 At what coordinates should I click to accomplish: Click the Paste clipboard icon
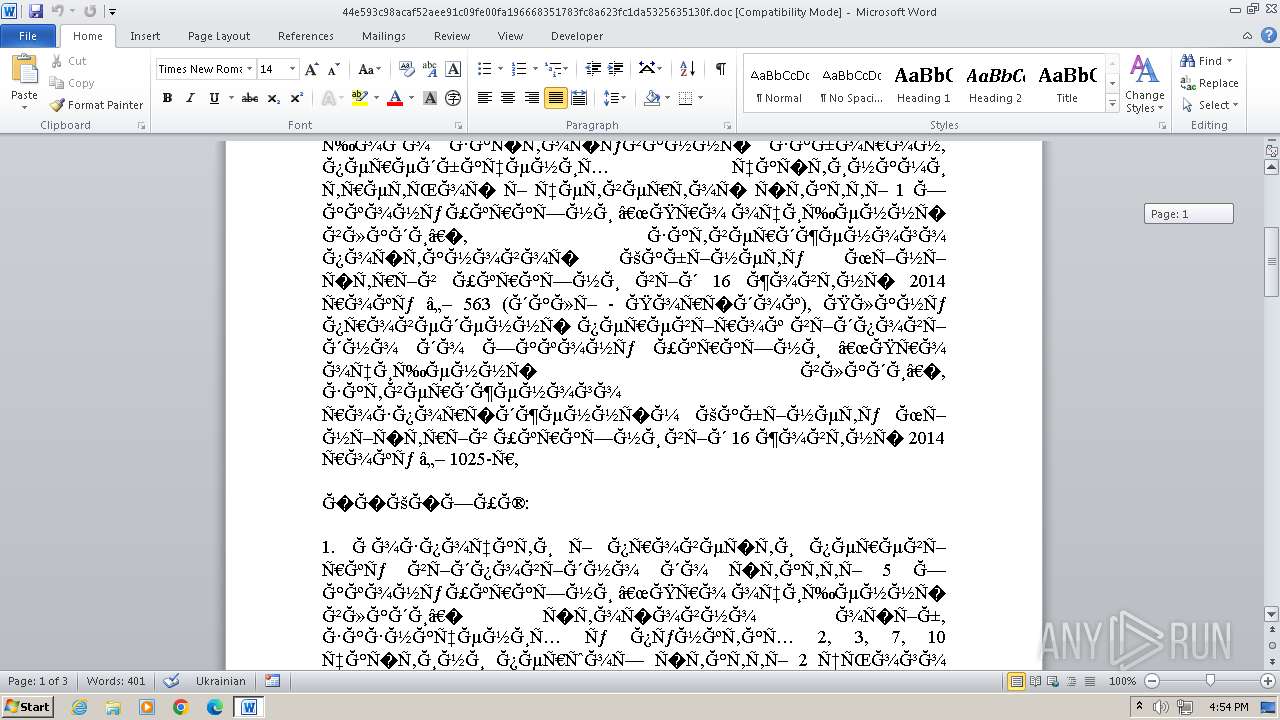coord(24,69)
